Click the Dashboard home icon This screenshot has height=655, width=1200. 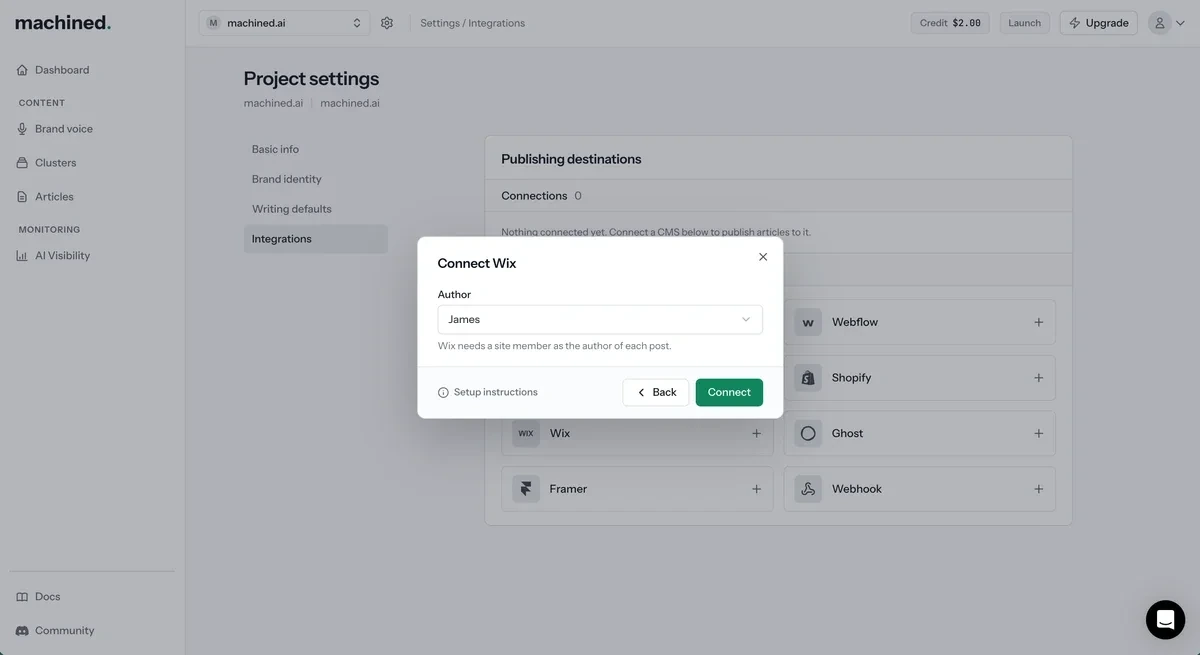coord(23,70)
